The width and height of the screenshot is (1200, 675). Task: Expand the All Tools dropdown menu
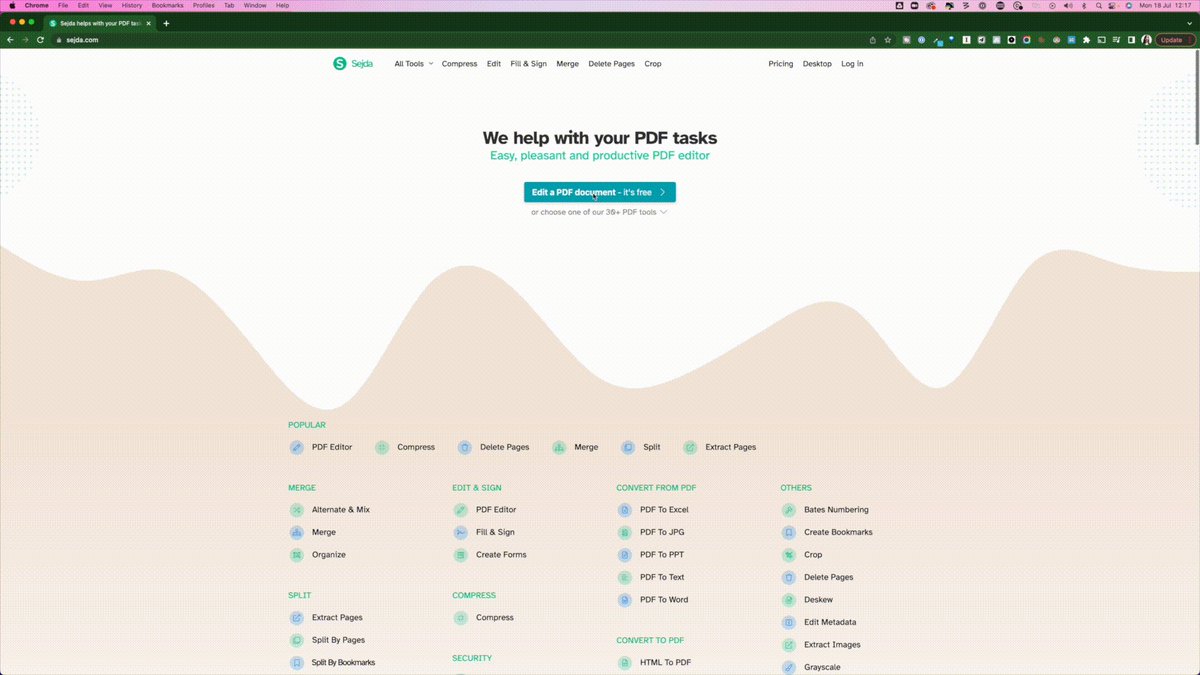click(414, 64)
